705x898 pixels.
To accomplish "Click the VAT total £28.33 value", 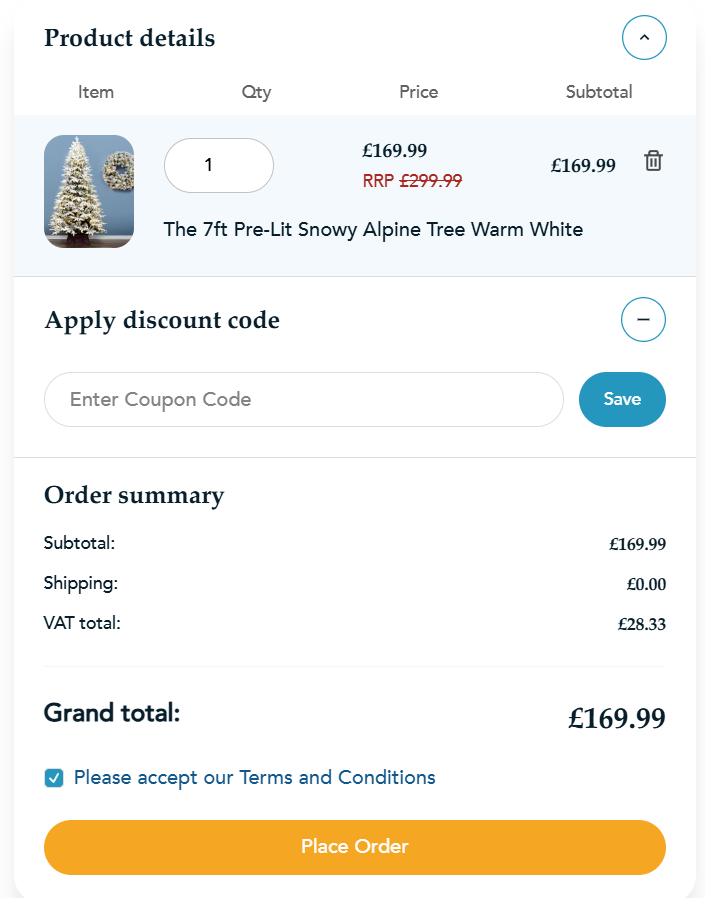I will click(641, 625).
